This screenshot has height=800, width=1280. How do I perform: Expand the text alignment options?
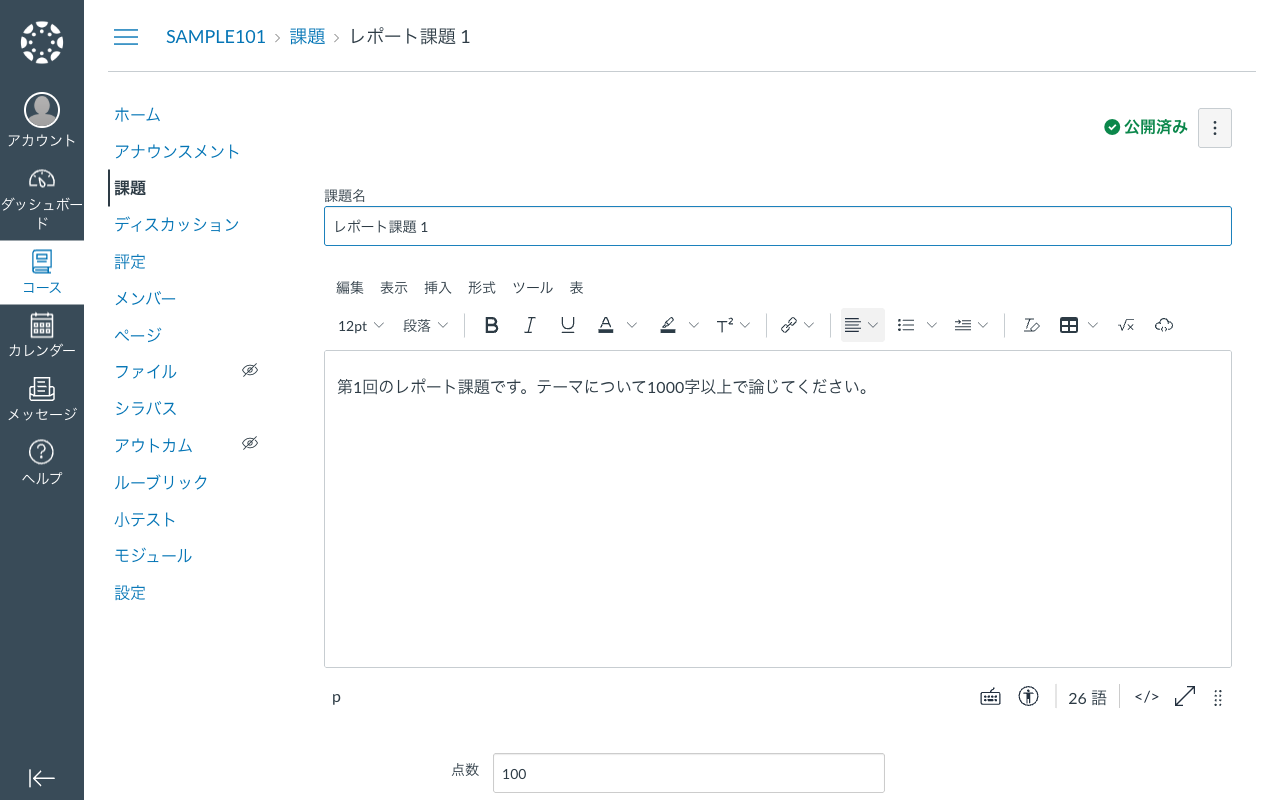coord(874,324)
